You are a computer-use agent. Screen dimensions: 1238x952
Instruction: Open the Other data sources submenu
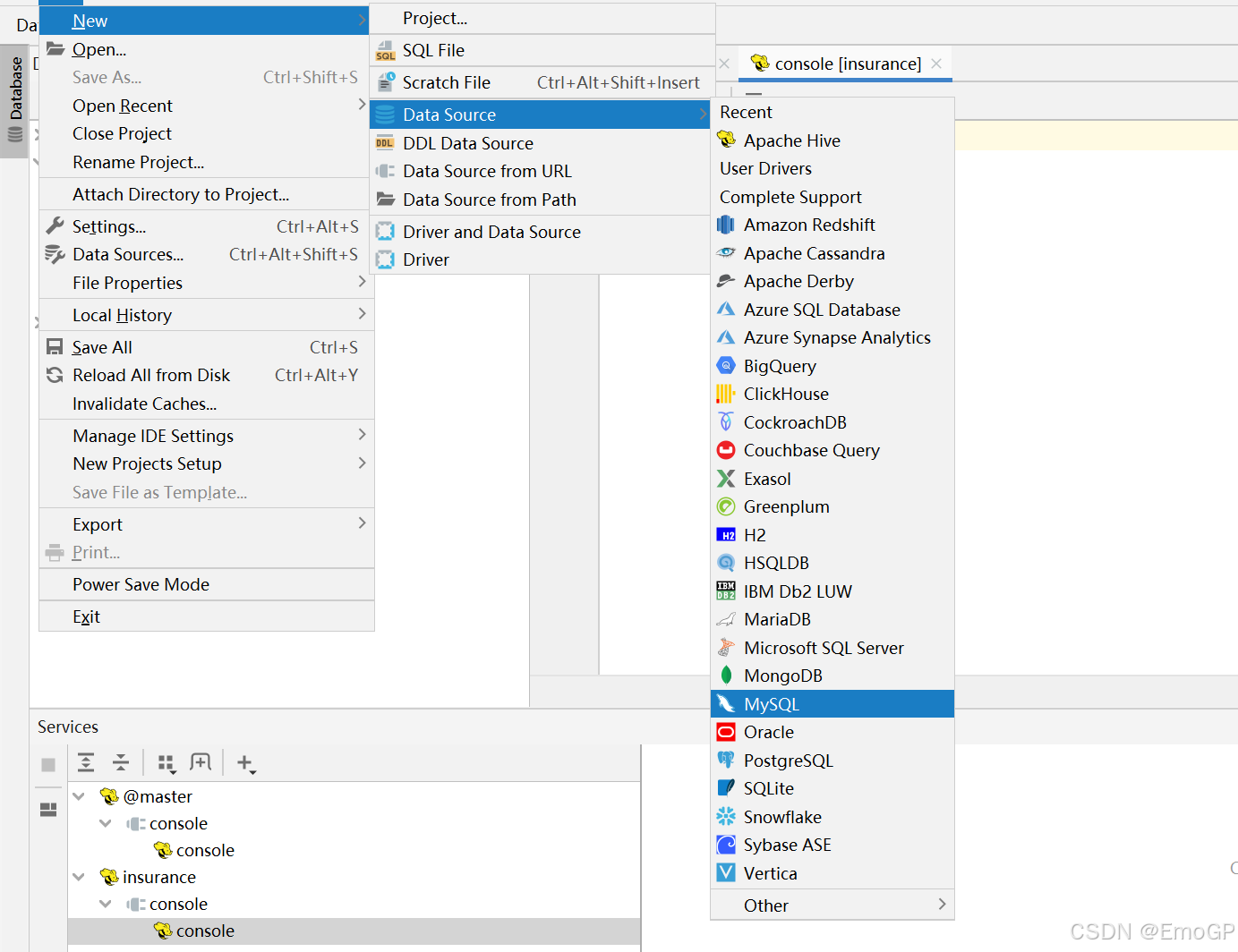[x=832, y=905]
